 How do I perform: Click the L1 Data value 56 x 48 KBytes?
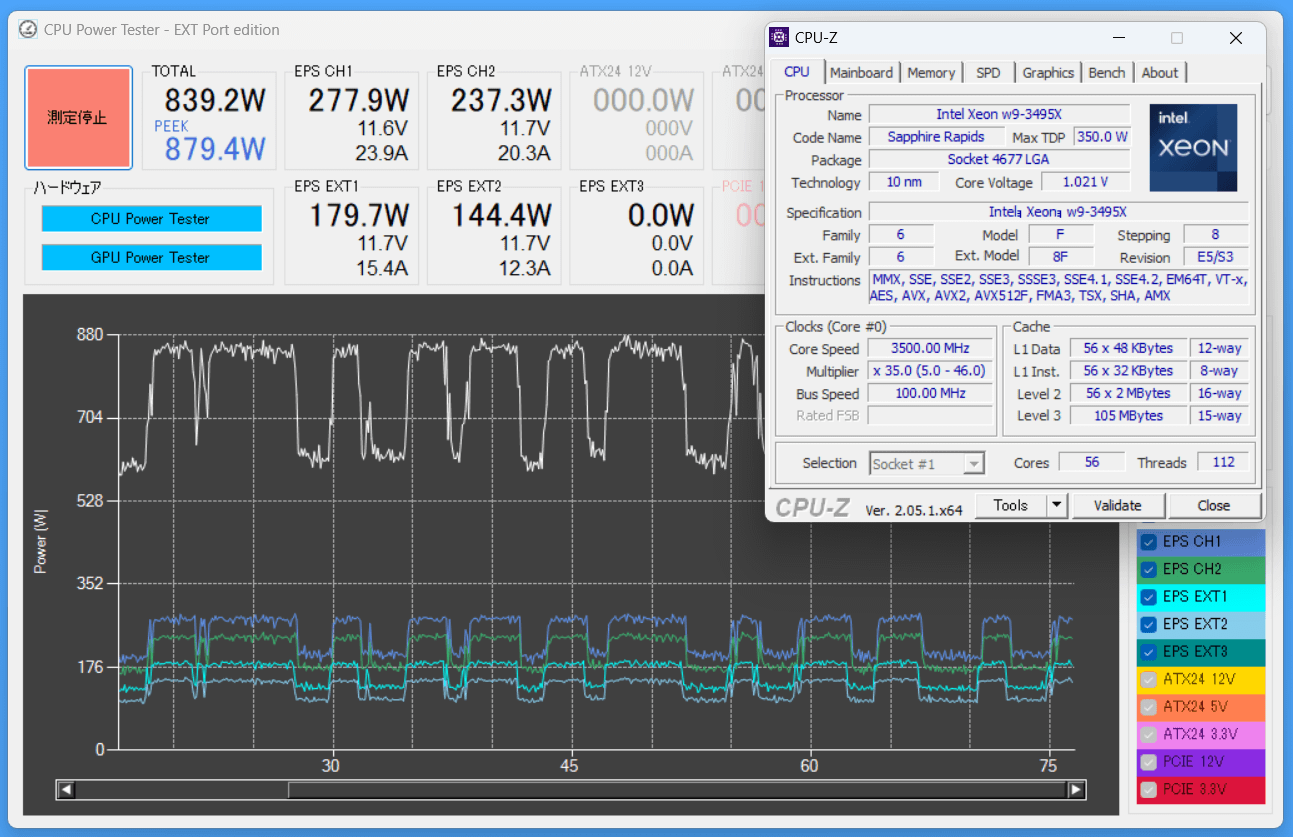[x=1128, y=349]
